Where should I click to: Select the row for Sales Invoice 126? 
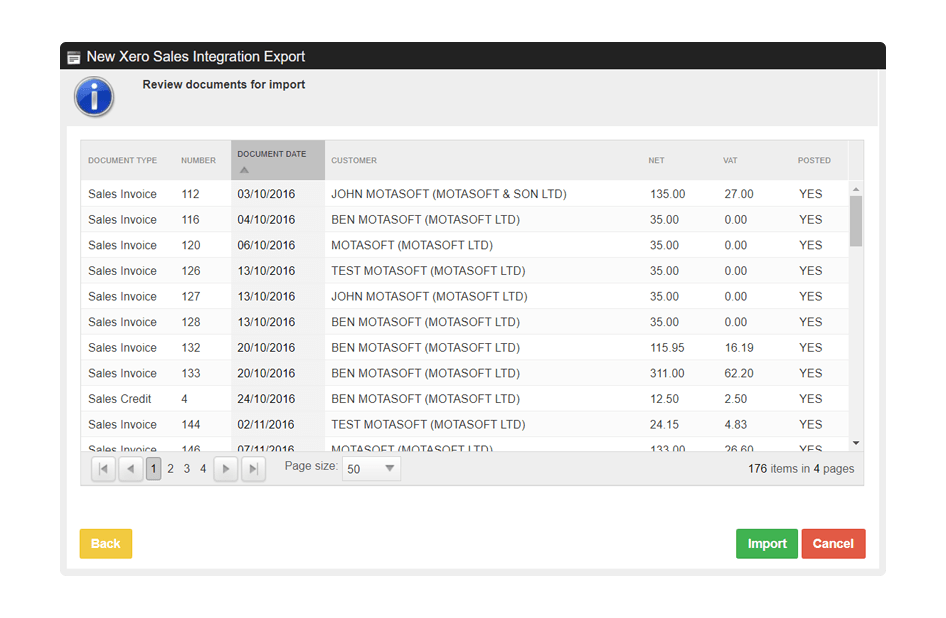tap(465, 271)
